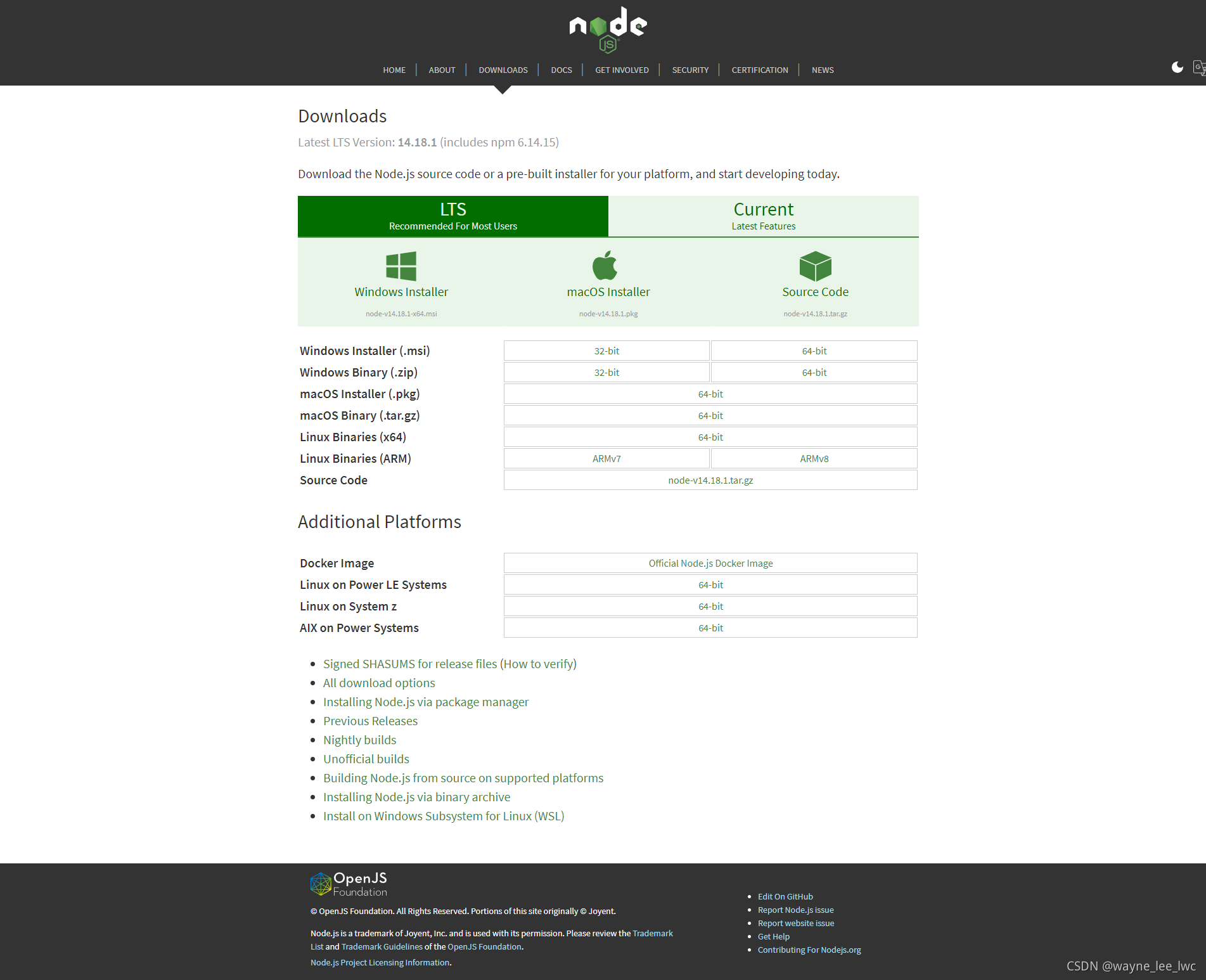Open the How to verify link
The height and width of the screenshot is (980, 1206).
(539, 664)
